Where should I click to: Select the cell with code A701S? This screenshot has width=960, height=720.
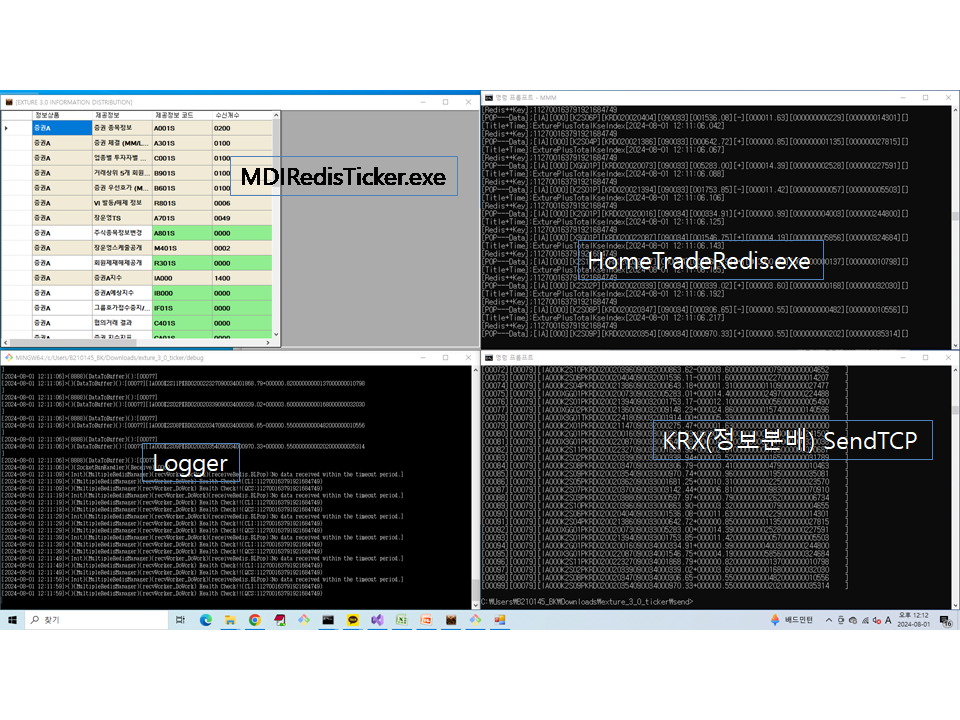tap(182, 218)
